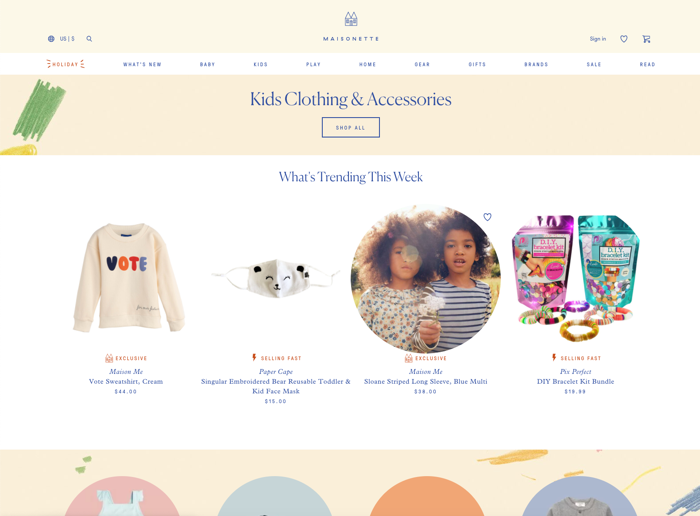Click the search magnifier icon
This screenshot has height=516, width=700.
point(89,39)
